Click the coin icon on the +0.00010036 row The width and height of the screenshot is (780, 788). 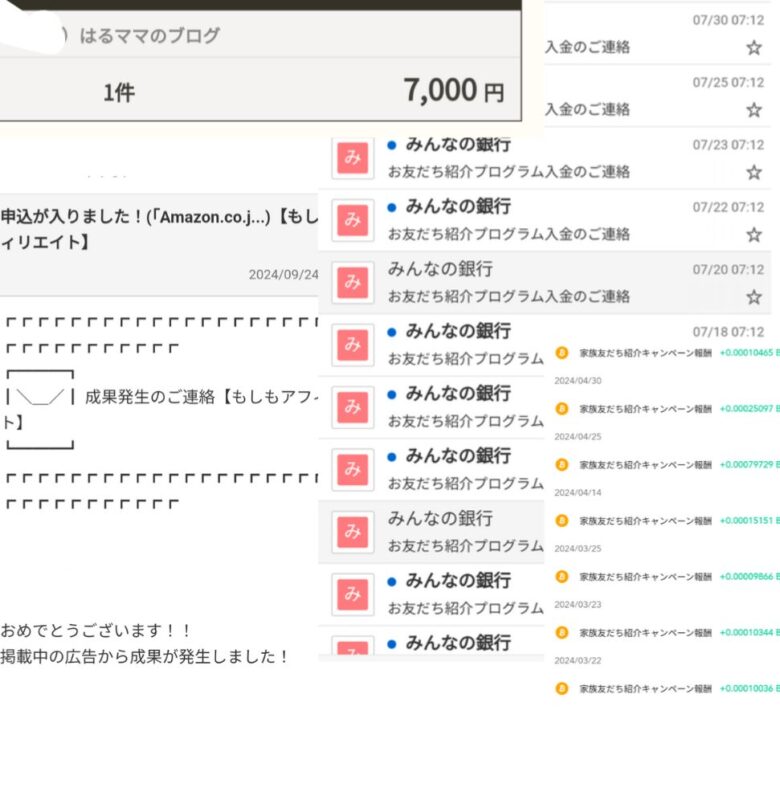(x=562, y=688)
